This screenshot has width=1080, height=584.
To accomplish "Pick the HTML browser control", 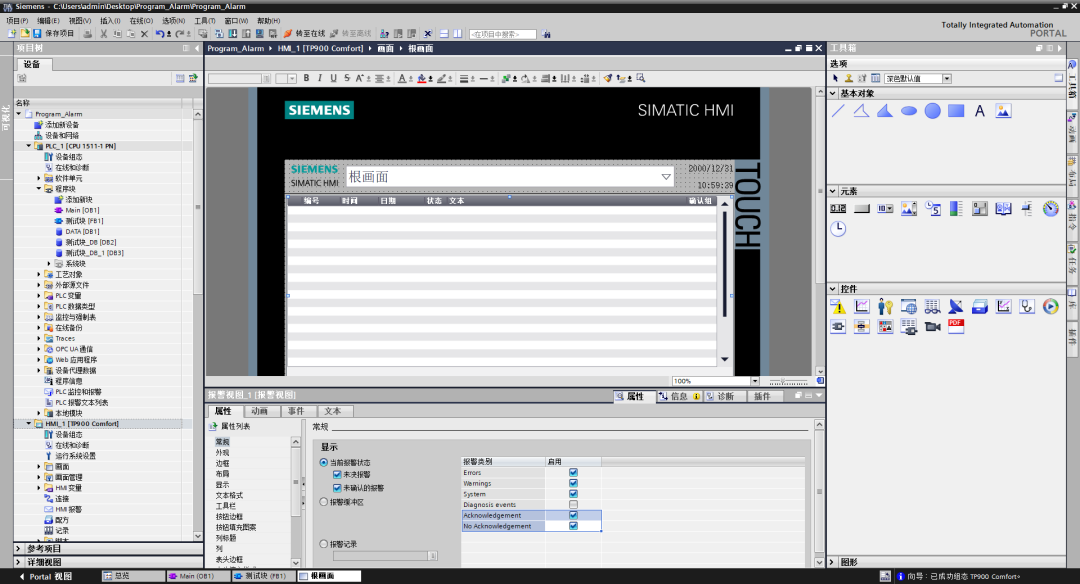I will [x=909, y=306].
